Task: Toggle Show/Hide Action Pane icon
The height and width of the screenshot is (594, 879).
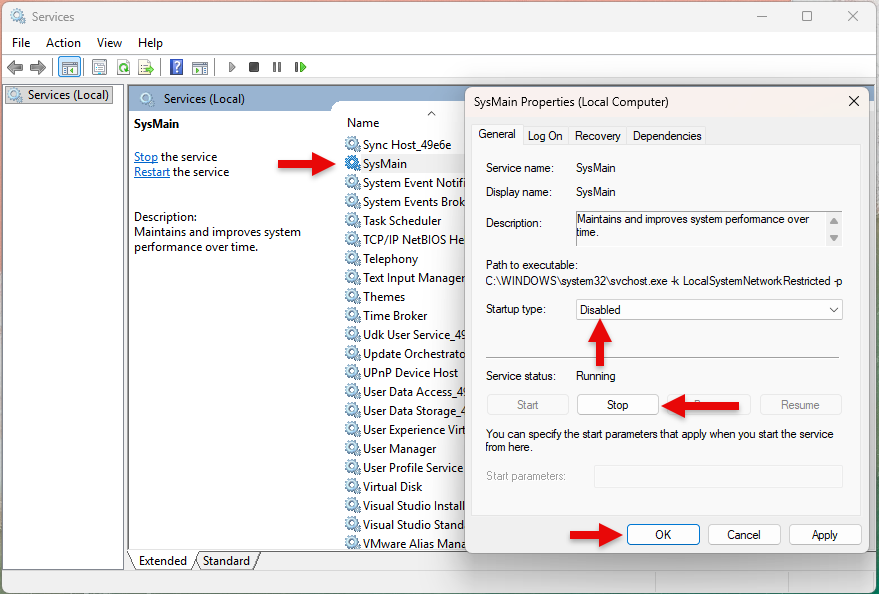Action: pyautogui.click(x=200, y=68)
